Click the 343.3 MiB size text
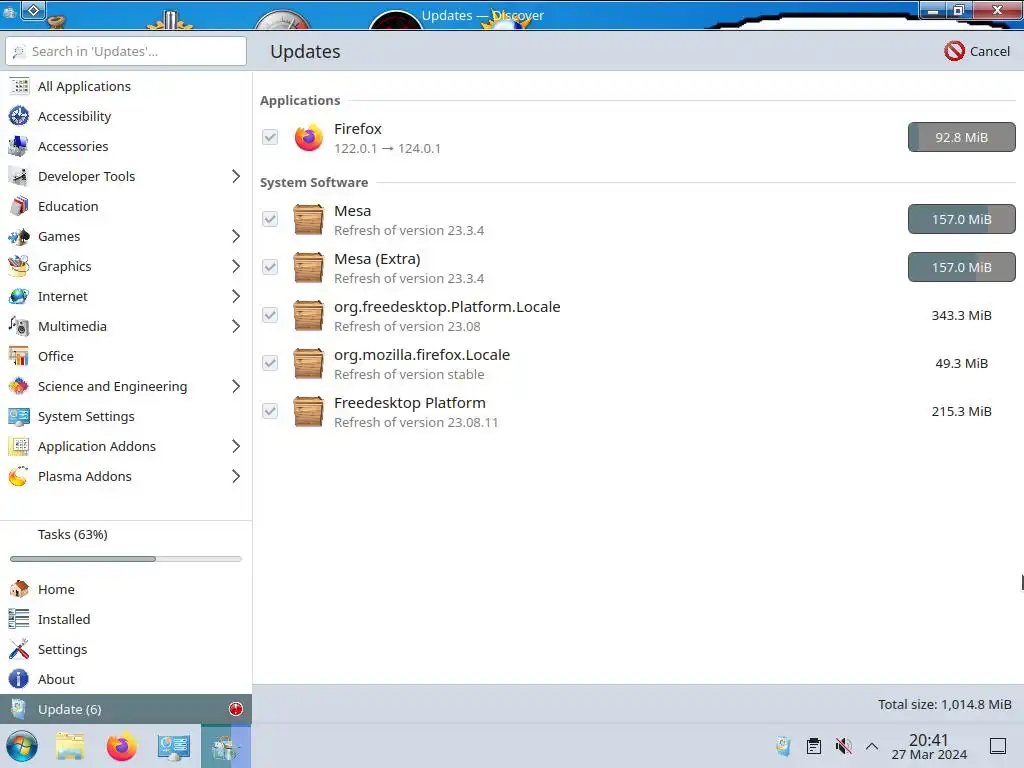 pos(961,315)
